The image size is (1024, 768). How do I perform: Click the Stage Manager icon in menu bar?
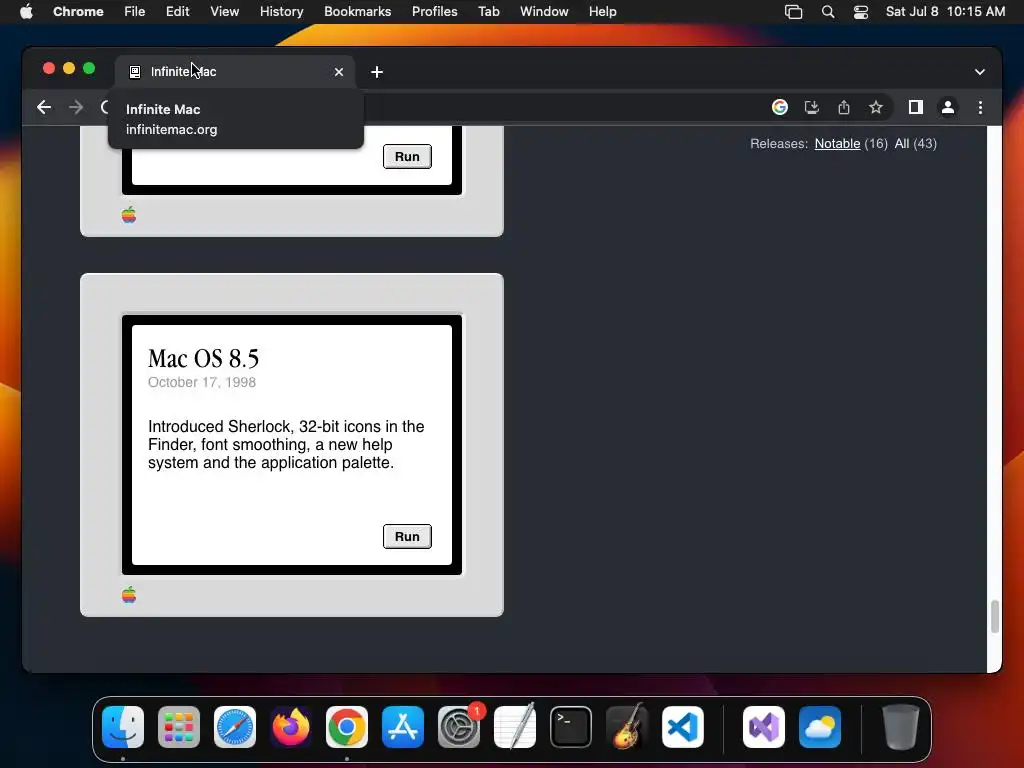point(793,12)
